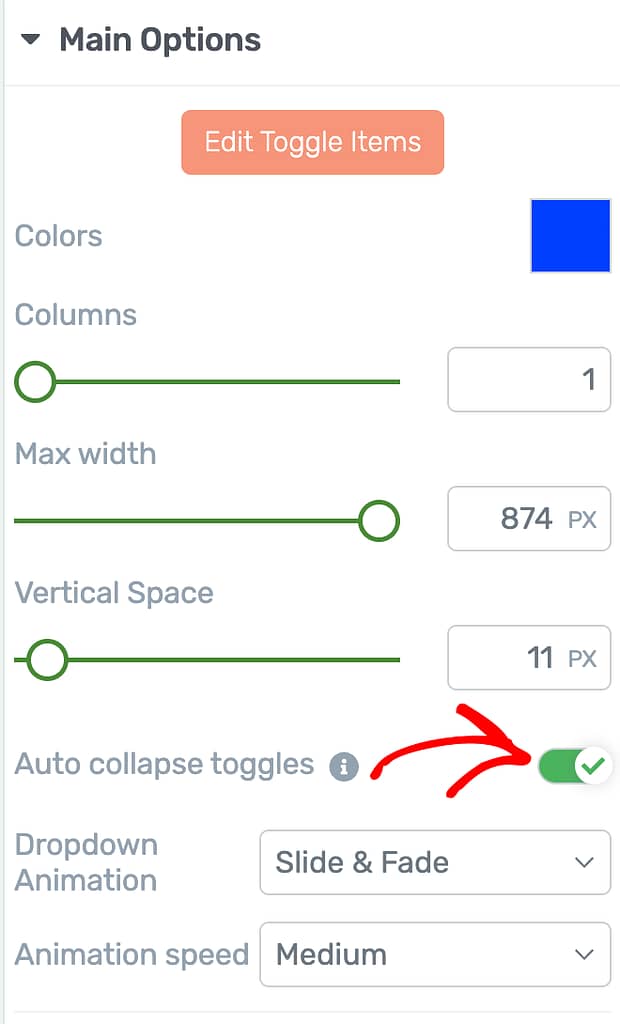Image resolution: width=620 pixels, height=1024 pixels.
Task: Open the Edit Toggle Items button
Action: pos(312,142)
